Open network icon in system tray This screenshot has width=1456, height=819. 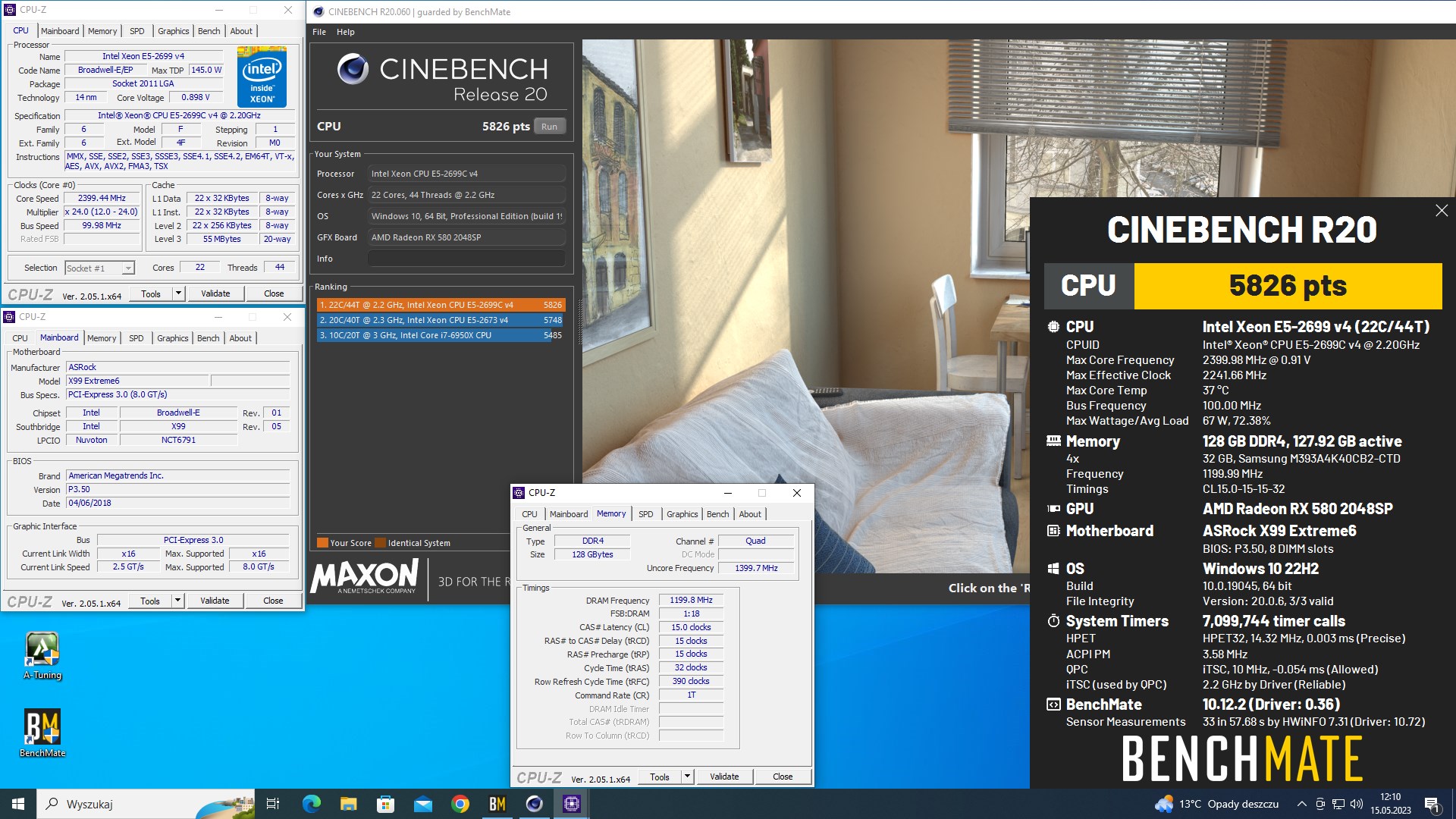tap(1338, 804)
